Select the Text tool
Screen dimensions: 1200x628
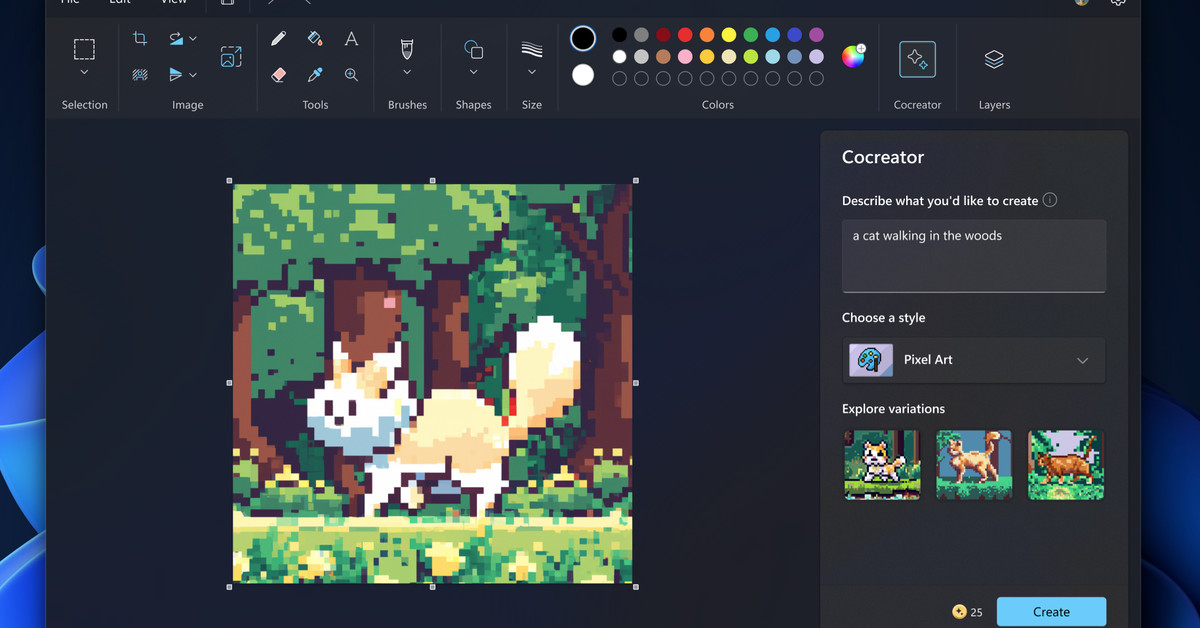point(351,38)
